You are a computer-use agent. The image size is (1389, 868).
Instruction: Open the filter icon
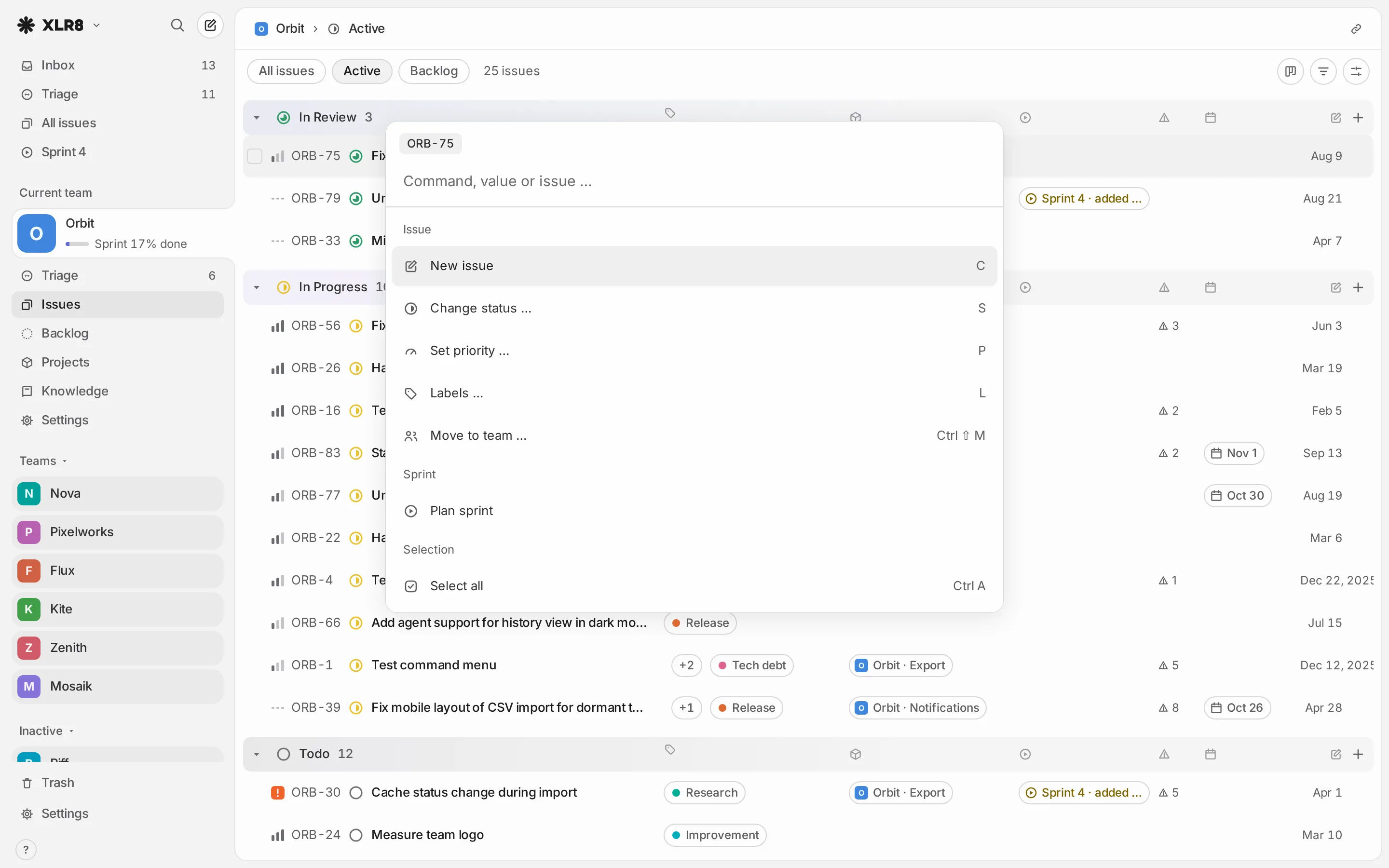point(1323,71)
